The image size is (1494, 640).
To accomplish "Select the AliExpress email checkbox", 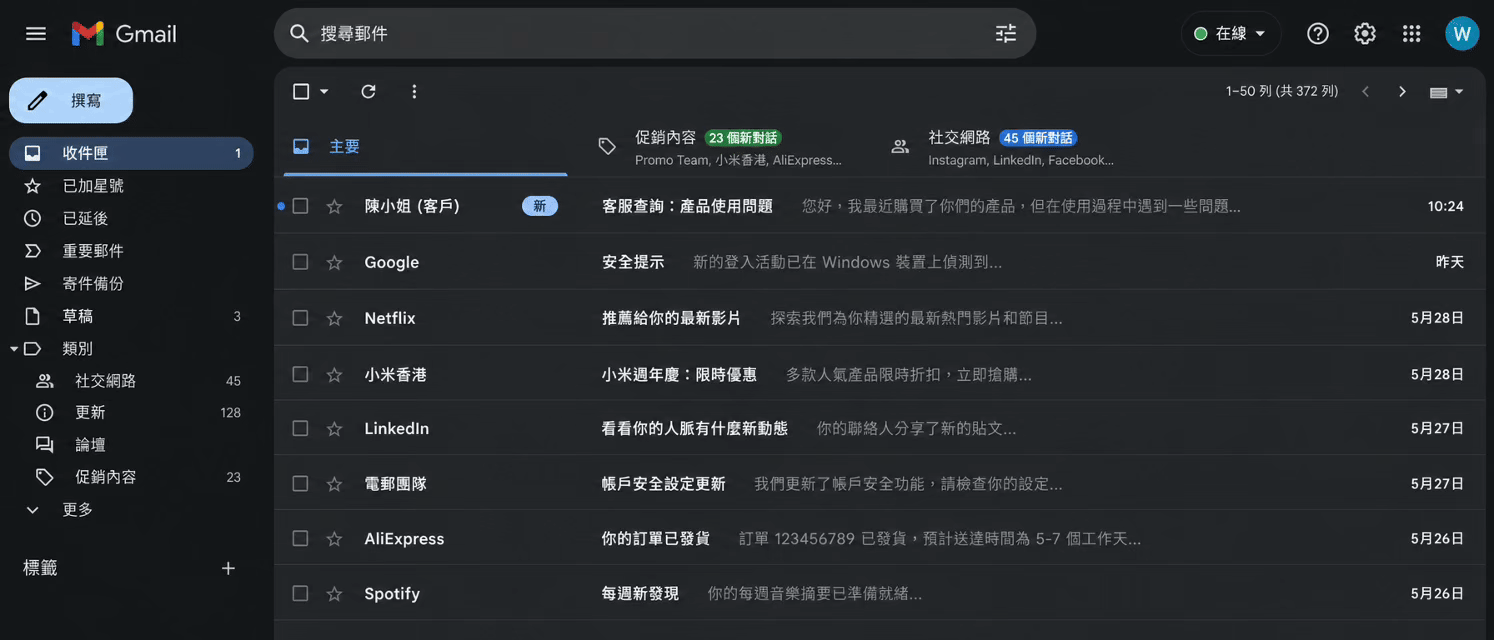I will (300, 538).
